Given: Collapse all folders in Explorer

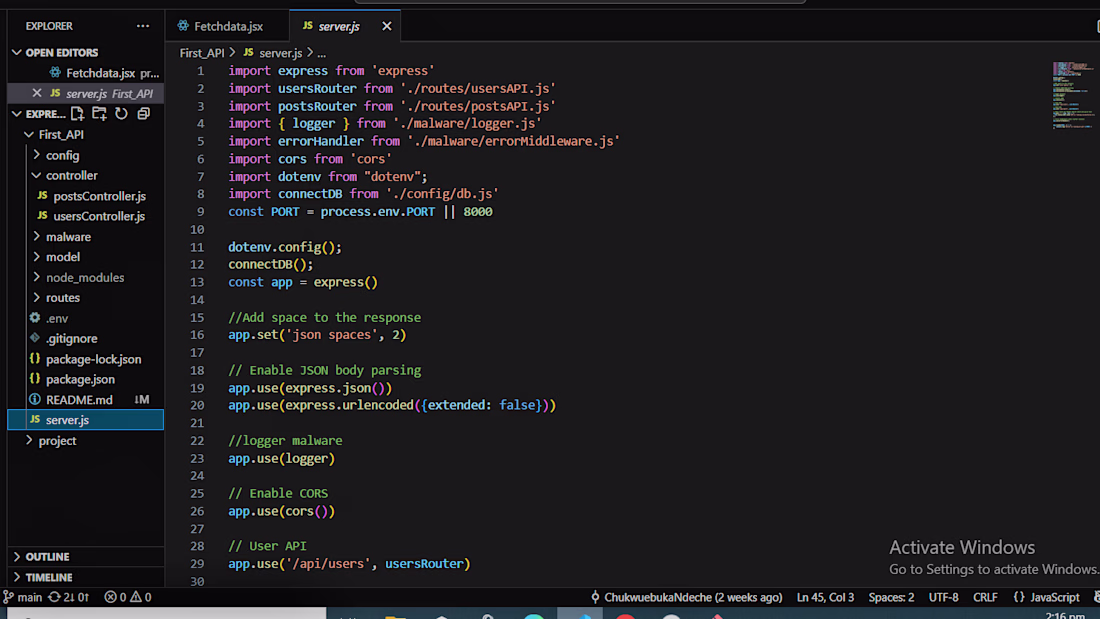Looking at the screenshot, I should (x=143, y=114).
